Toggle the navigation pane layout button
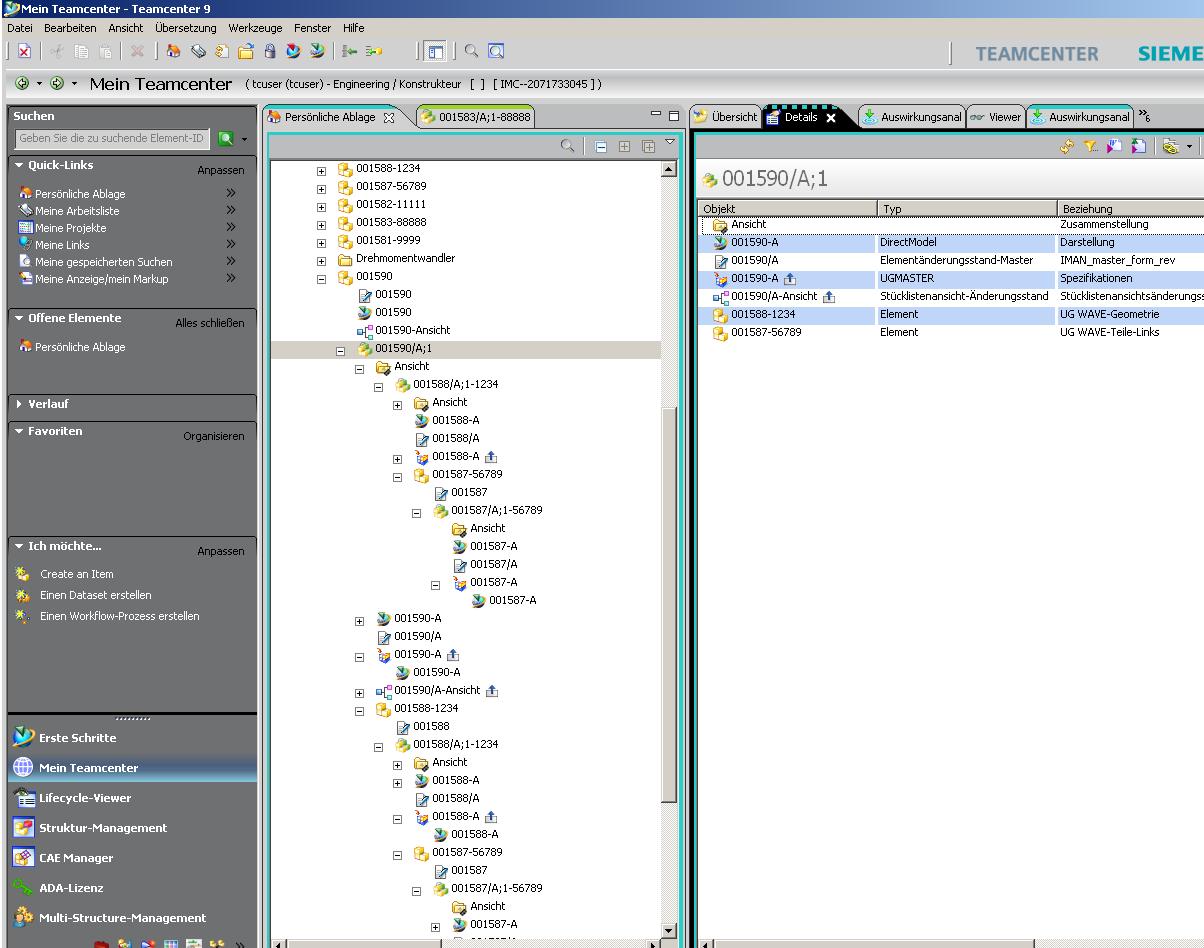 tap(435, 51)
